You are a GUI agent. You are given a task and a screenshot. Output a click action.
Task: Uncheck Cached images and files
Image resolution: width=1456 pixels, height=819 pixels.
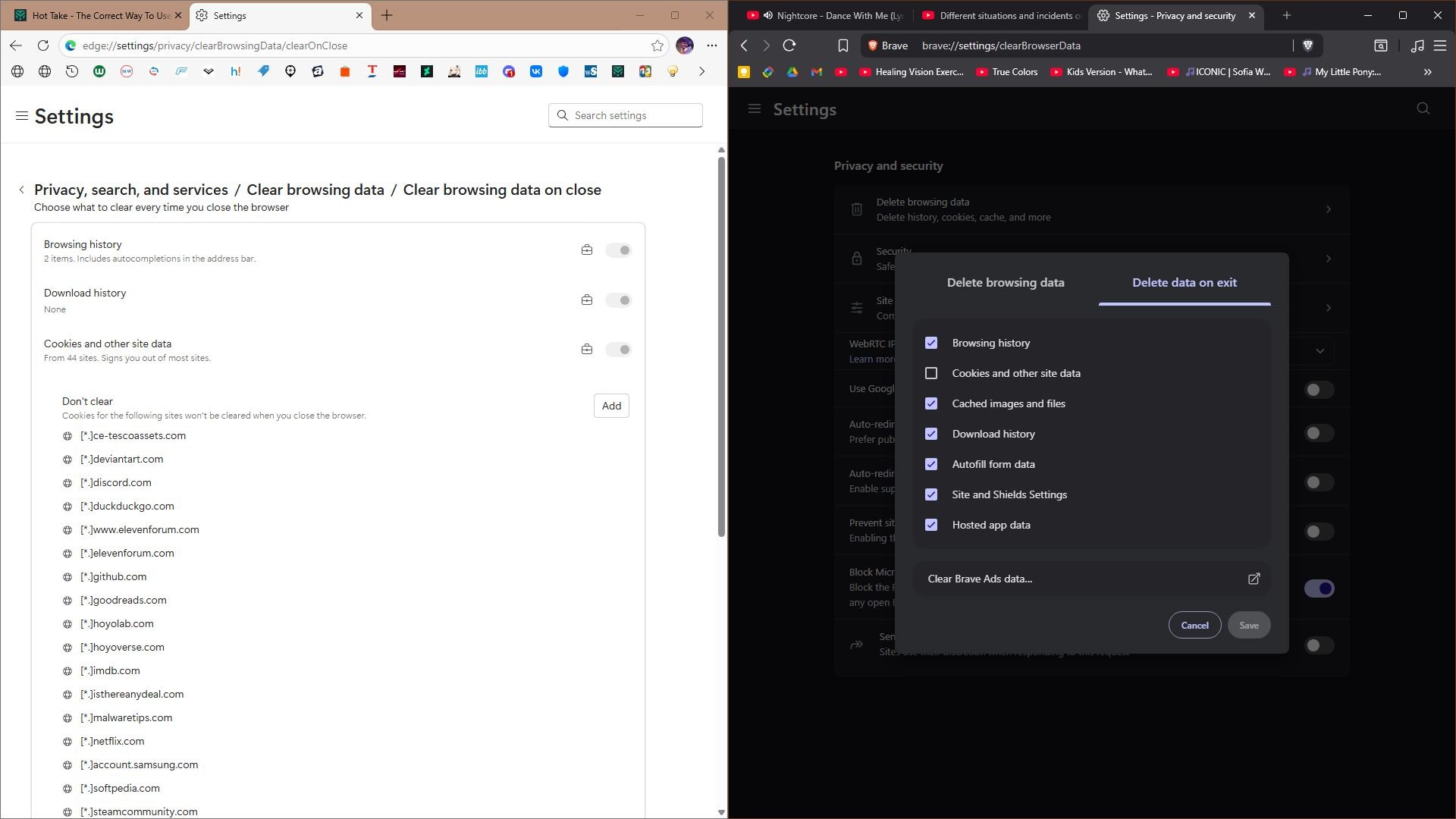[x=931, y=403]
